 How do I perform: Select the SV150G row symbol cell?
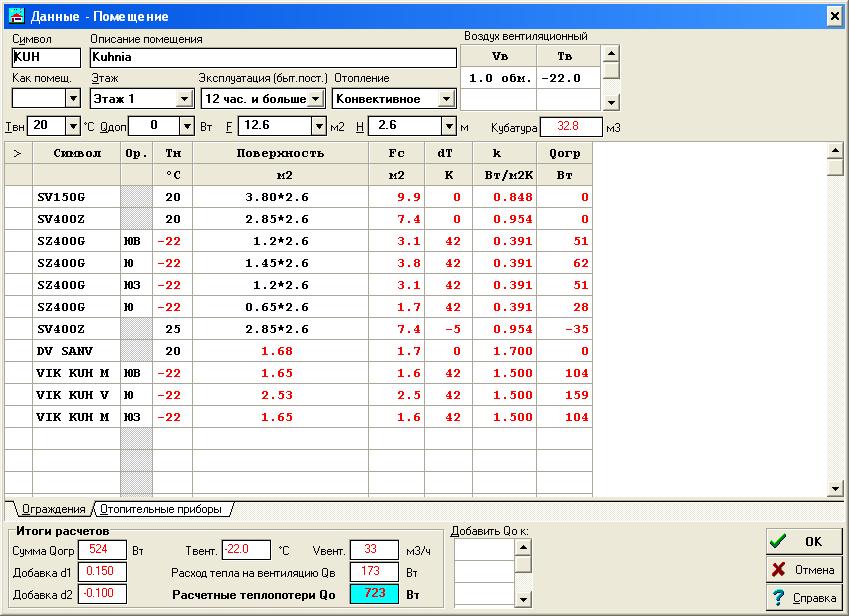76,197
